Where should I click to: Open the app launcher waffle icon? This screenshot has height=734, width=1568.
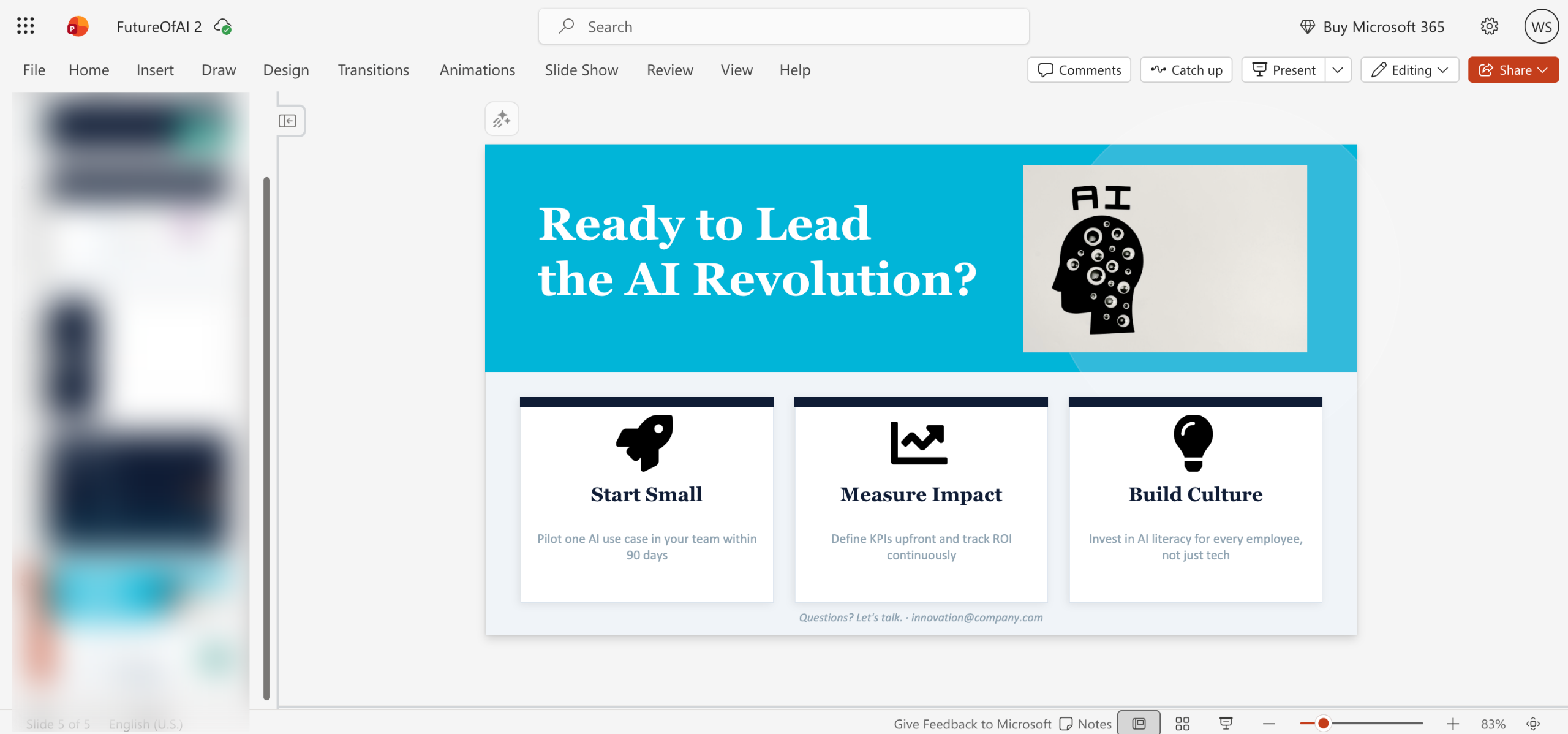tap(25, 26)
